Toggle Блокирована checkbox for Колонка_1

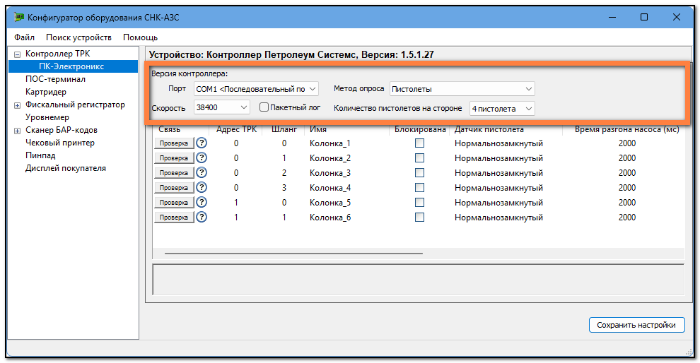pos(419,143)
